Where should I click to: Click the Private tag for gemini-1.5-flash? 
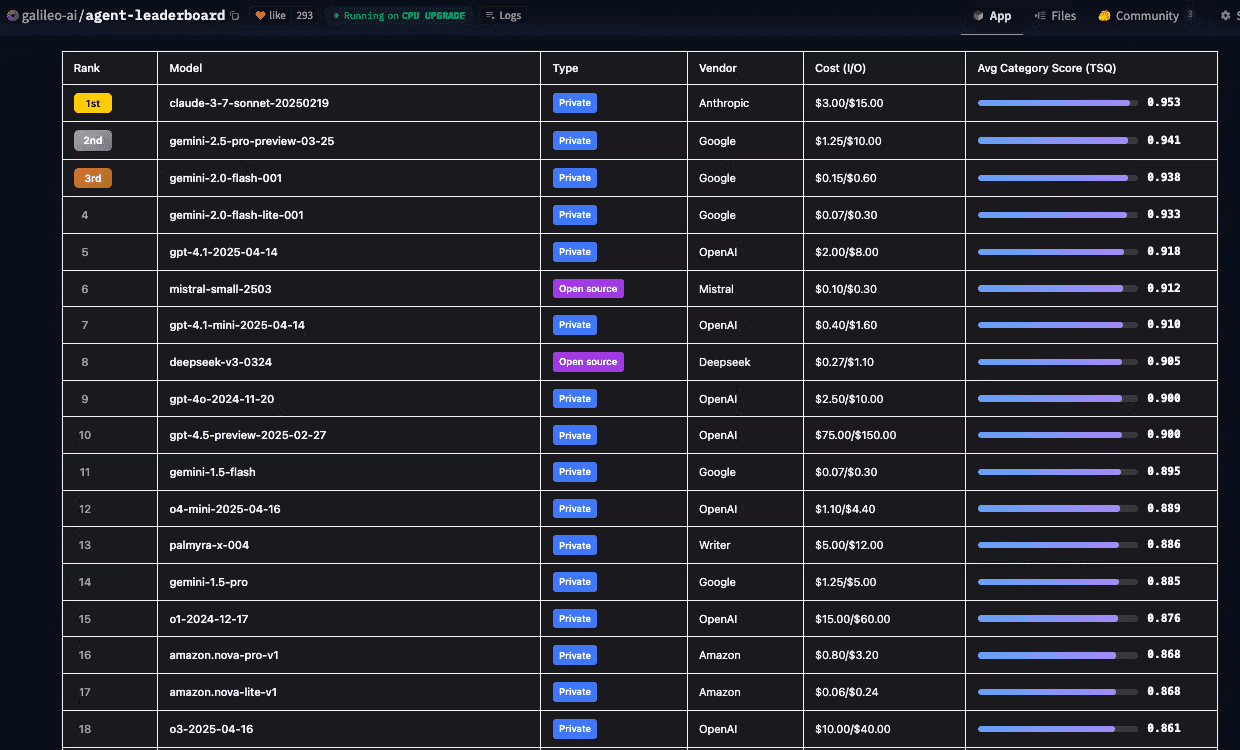point(575,471)
